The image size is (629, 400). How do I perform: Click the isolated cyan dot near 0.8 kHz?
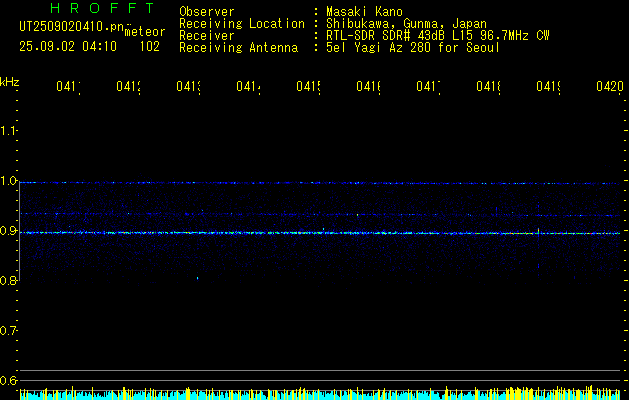(197, 278)
